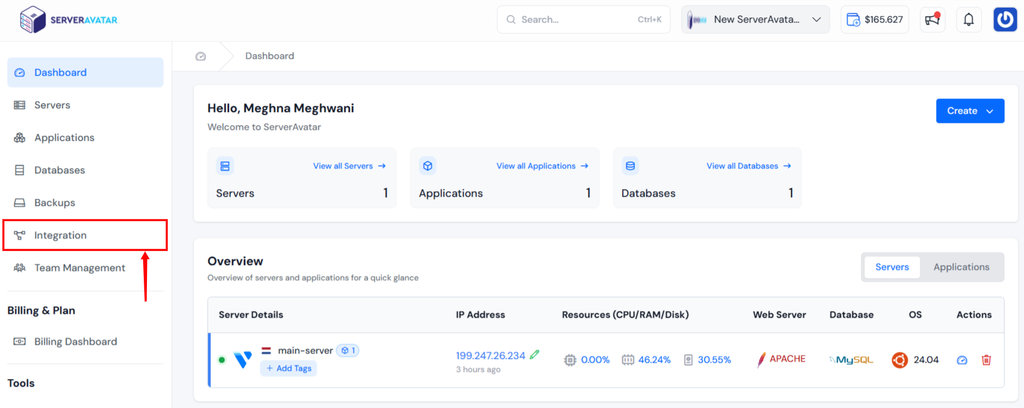This screenshot has width=1024, height=408.
Task: Click the application count badge on main-server
Action: click(x=347, y=351)
